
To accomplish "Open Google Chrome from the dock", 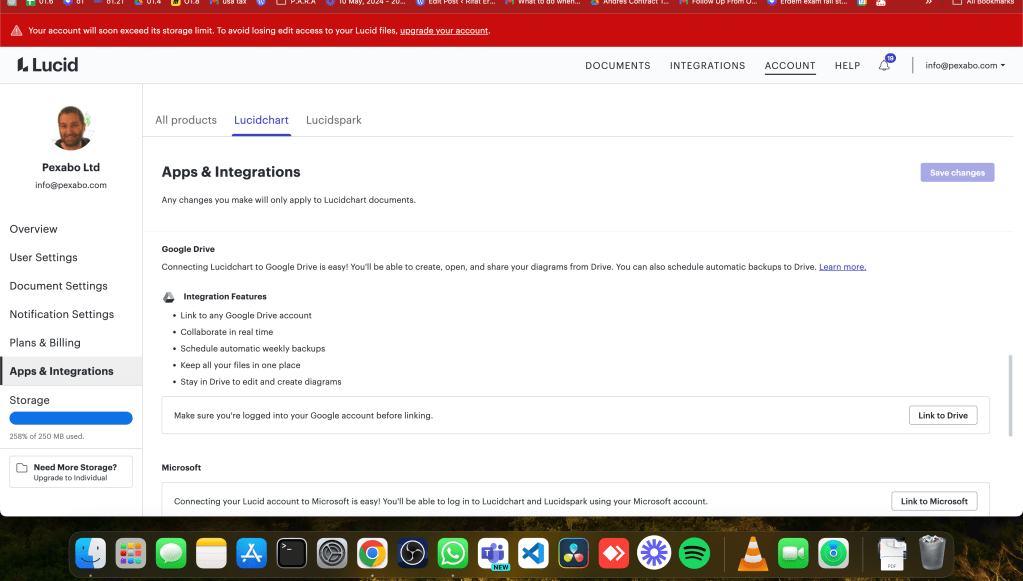I will point(372,554).
